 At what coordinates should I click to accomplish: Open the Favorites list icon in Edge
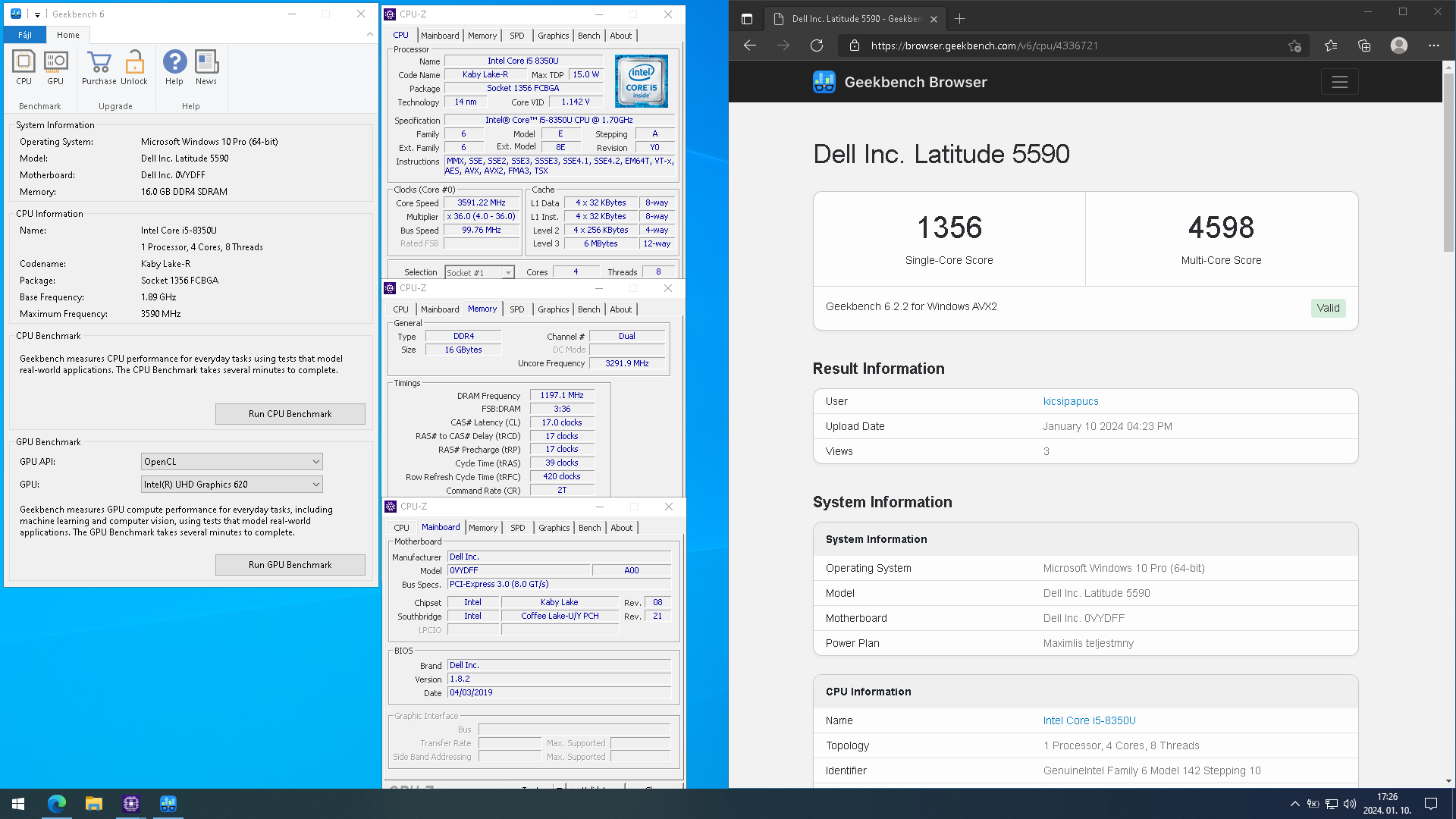pyautogui.click(x=1331, y=45)
